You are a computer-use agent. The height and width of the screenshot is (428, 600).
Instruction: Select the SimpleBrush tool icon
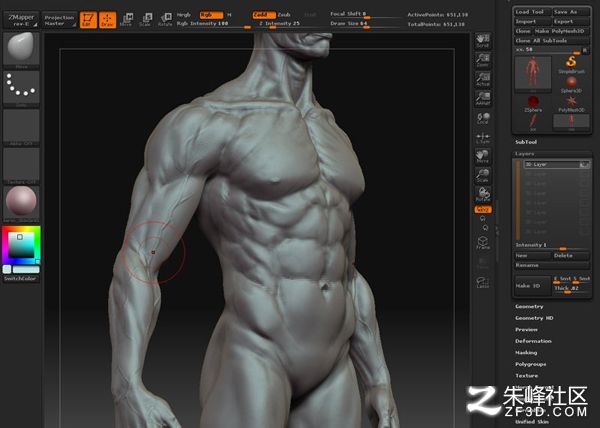[571, 65]
